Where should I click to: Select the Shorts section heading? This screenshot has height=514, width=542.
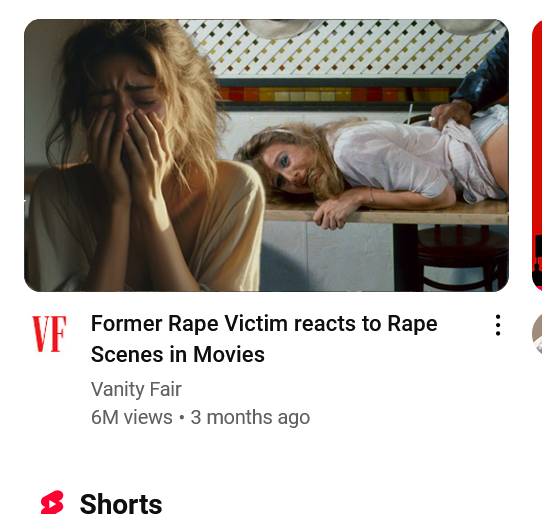[121, 503]
